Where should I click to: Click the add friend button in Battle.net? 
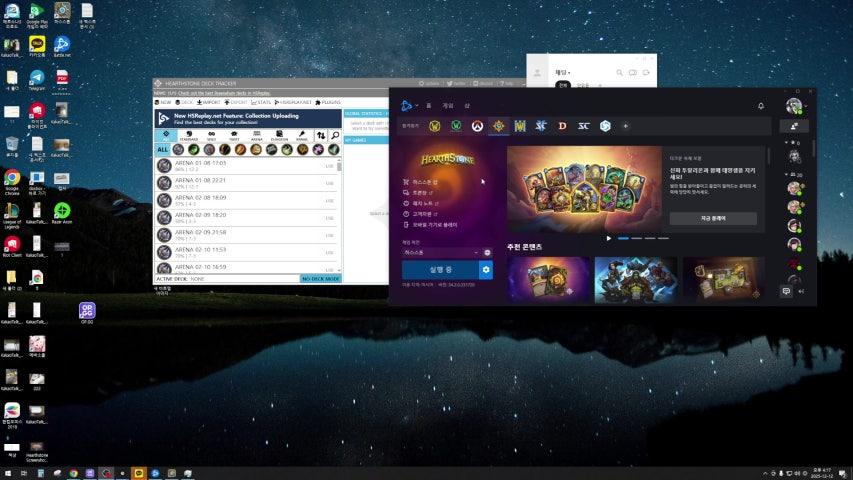794,126
